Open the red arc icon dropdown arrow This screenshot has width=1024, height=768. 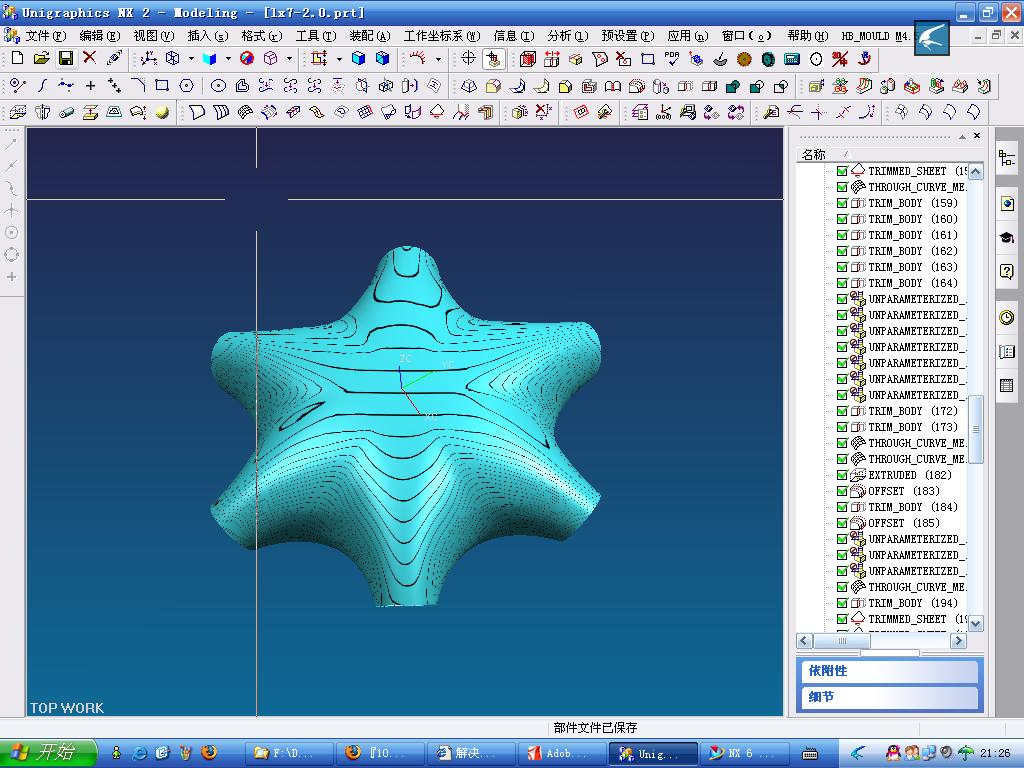[x=438, y=59]
